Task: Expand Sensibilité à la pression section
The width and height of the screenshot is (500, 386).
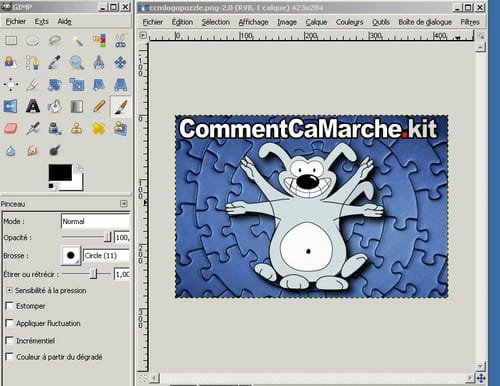Action: click(9, 290)
